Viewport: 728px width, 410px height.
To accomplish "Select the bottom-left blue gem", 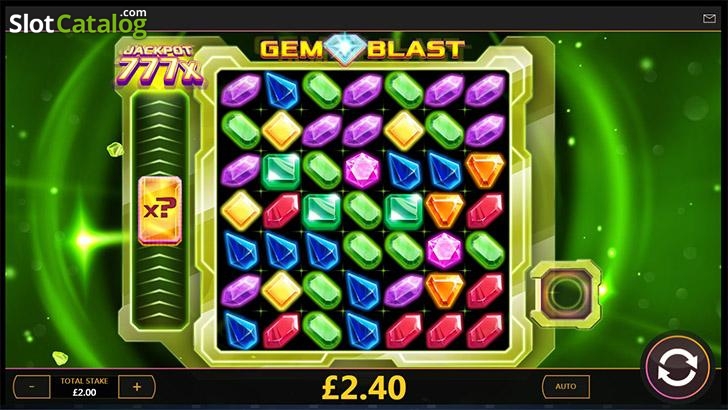I will [x=241, y=331].
